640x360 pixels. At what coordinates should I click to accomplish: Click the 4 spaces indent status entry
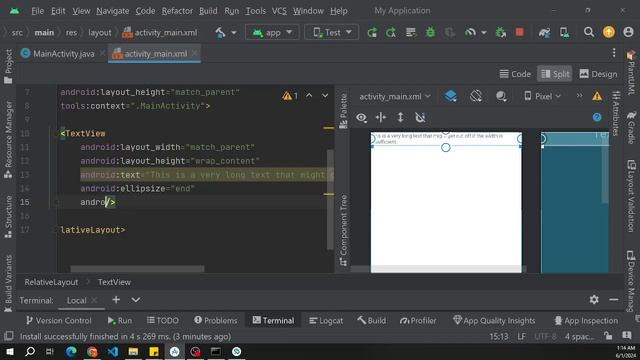[x=579, y=336]
